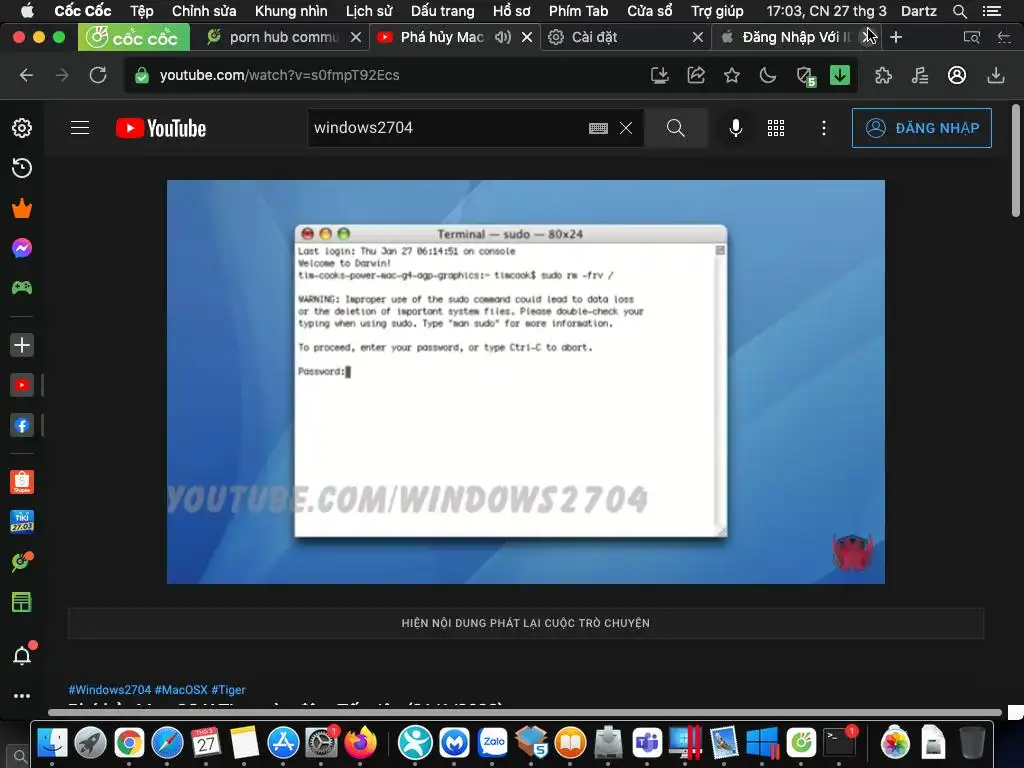Search with voice microphone button
The width and height of the screenshot is (1024, 768).
click(x=735, y=128)
